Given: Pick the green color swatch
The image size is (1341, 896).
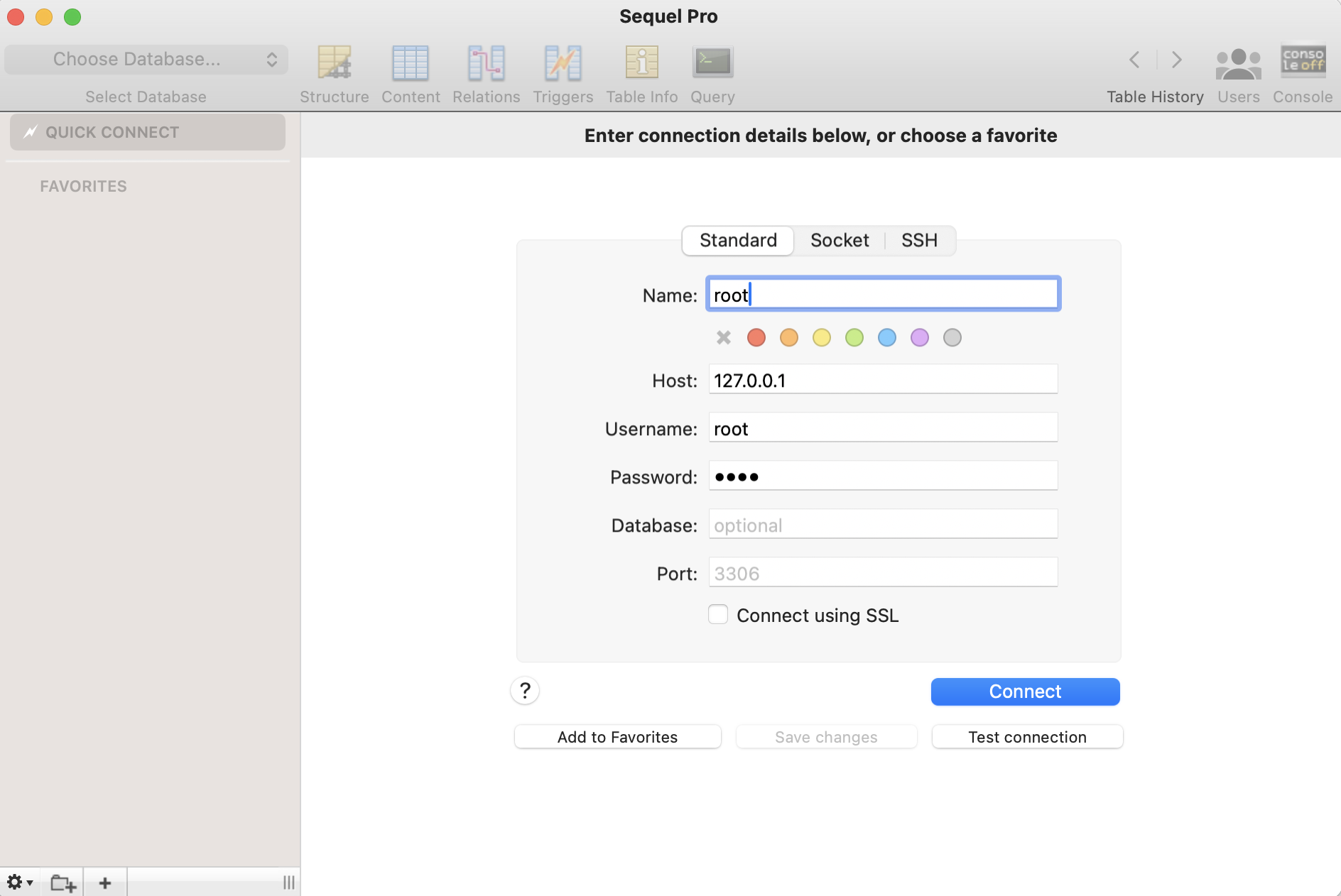Looking at the screenshot, I should coord(854,337).
